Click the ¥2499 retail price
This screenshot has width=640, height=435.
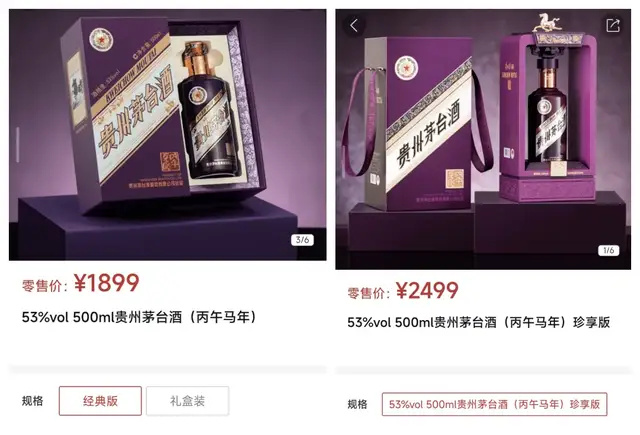[427, 290]
